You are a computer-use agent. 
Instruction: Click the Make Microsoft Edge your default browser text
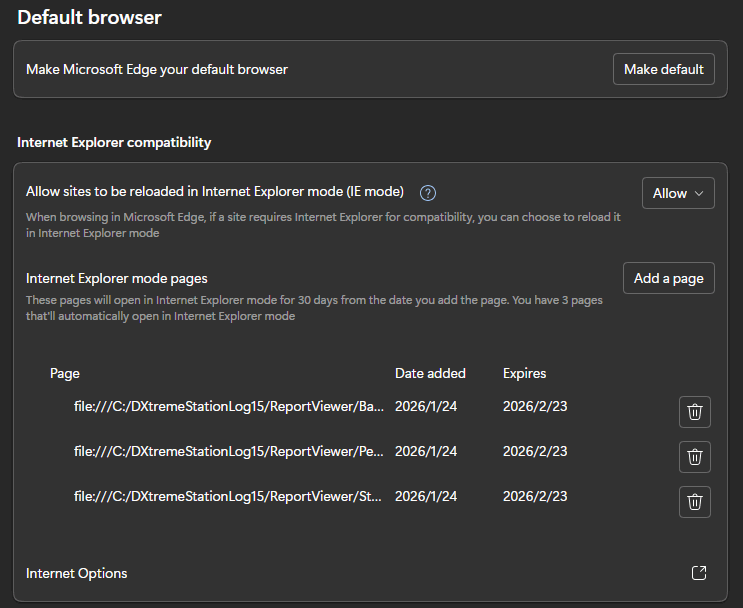157,69
